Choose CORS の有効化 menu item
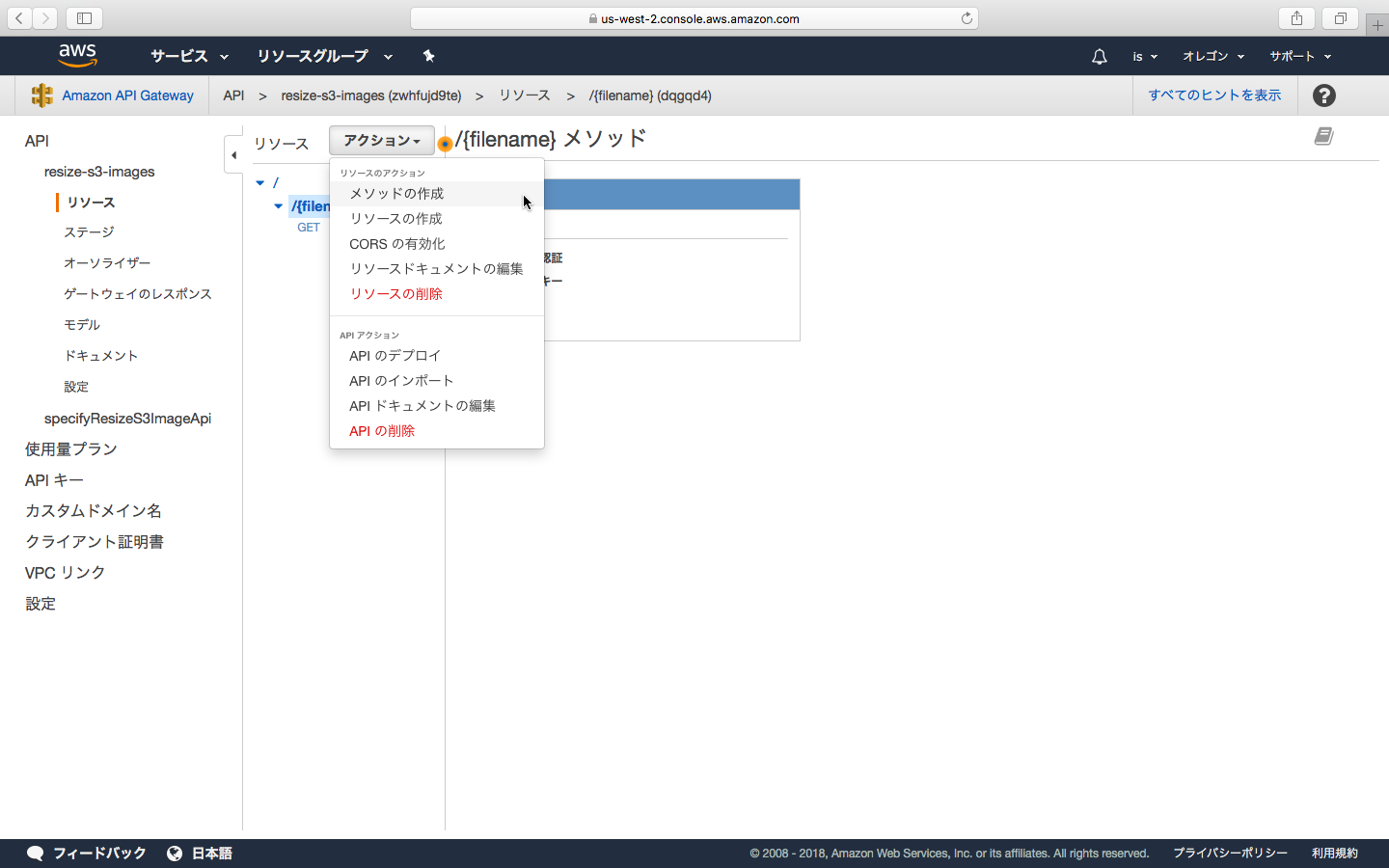The image size is (1389, 868). coord(437,244)
